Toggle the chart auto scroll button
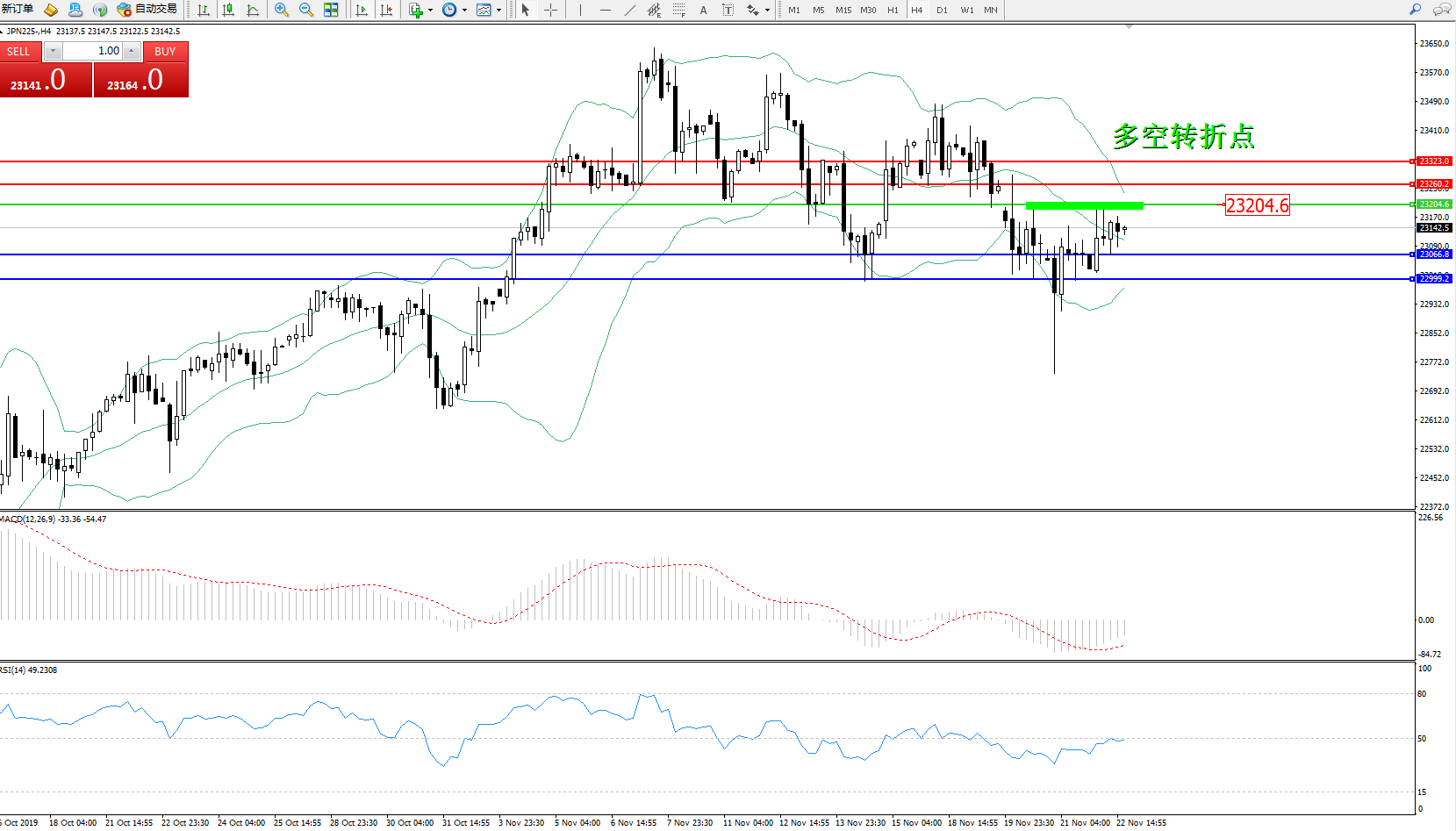The image size is (1456, 831). 362,10
